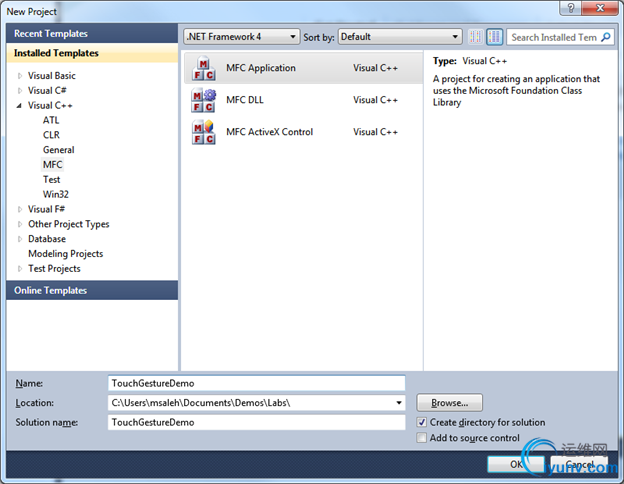Image resolution: width=624 pixels, height=484 pixels.
Task: Select the MFC Application template icon
Action: click(x=203, y=68)
